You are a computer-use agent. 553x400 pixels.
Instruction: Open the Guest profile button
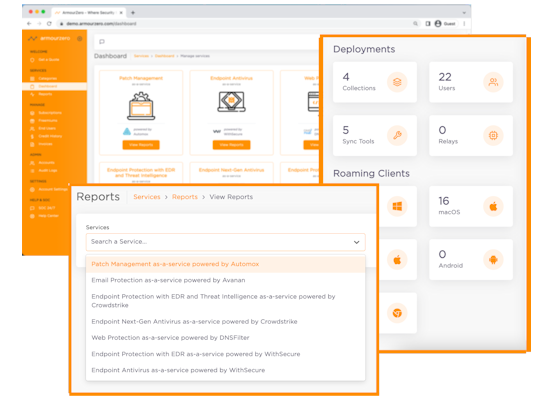[445, 24]
